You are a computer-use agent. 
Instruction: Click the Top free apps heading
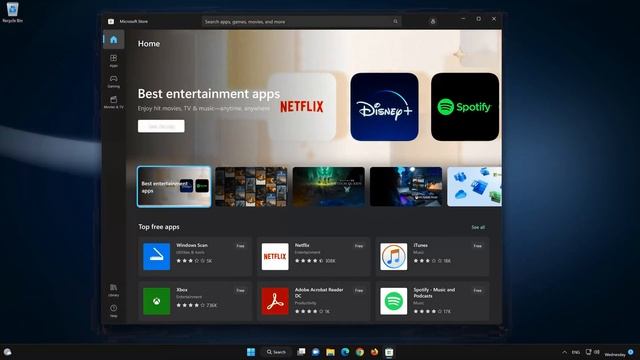pyautogui.click(x=159, y=227)
